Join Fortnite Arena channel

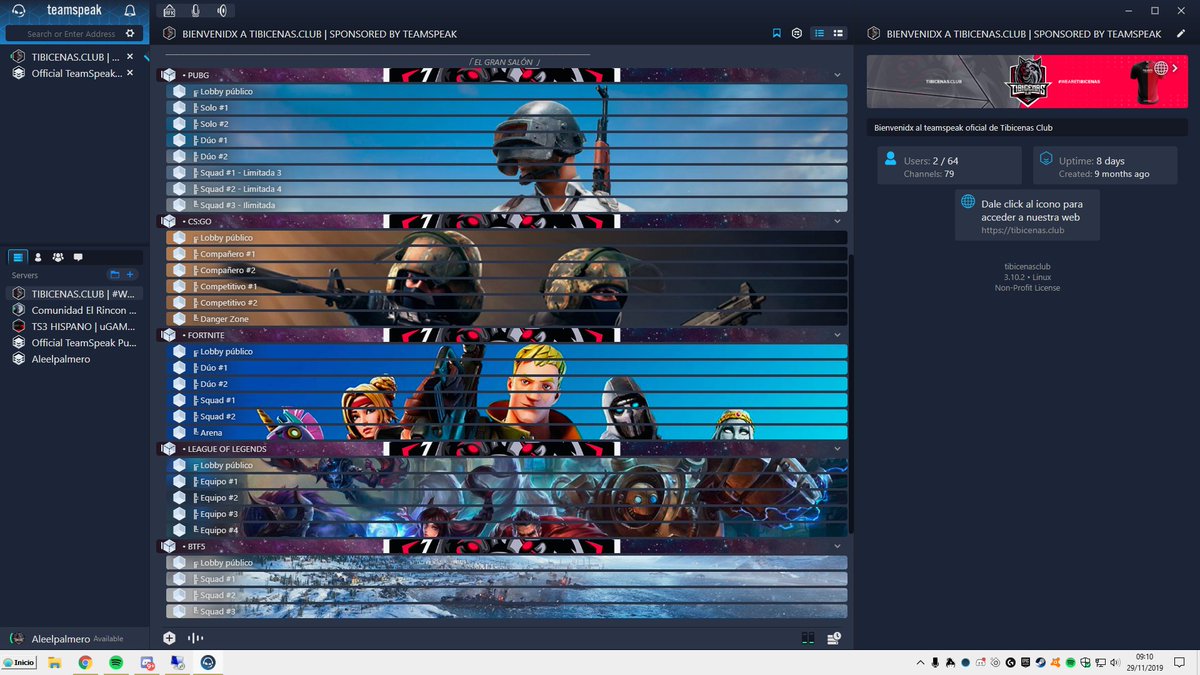pyautogui.click(x=507, y=432)
